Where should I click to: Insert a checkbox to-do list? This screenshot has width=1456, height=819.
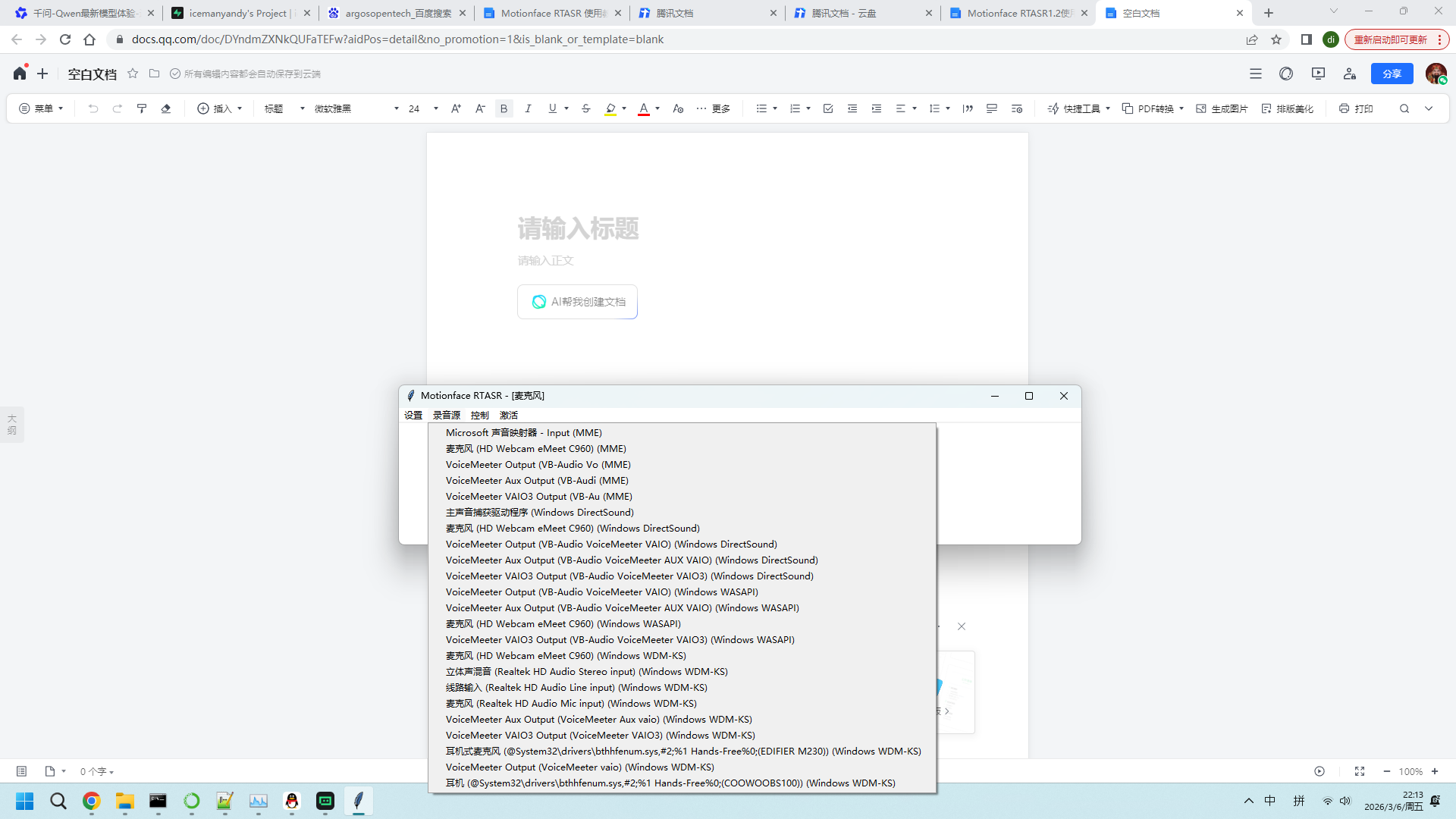[828, 108]
